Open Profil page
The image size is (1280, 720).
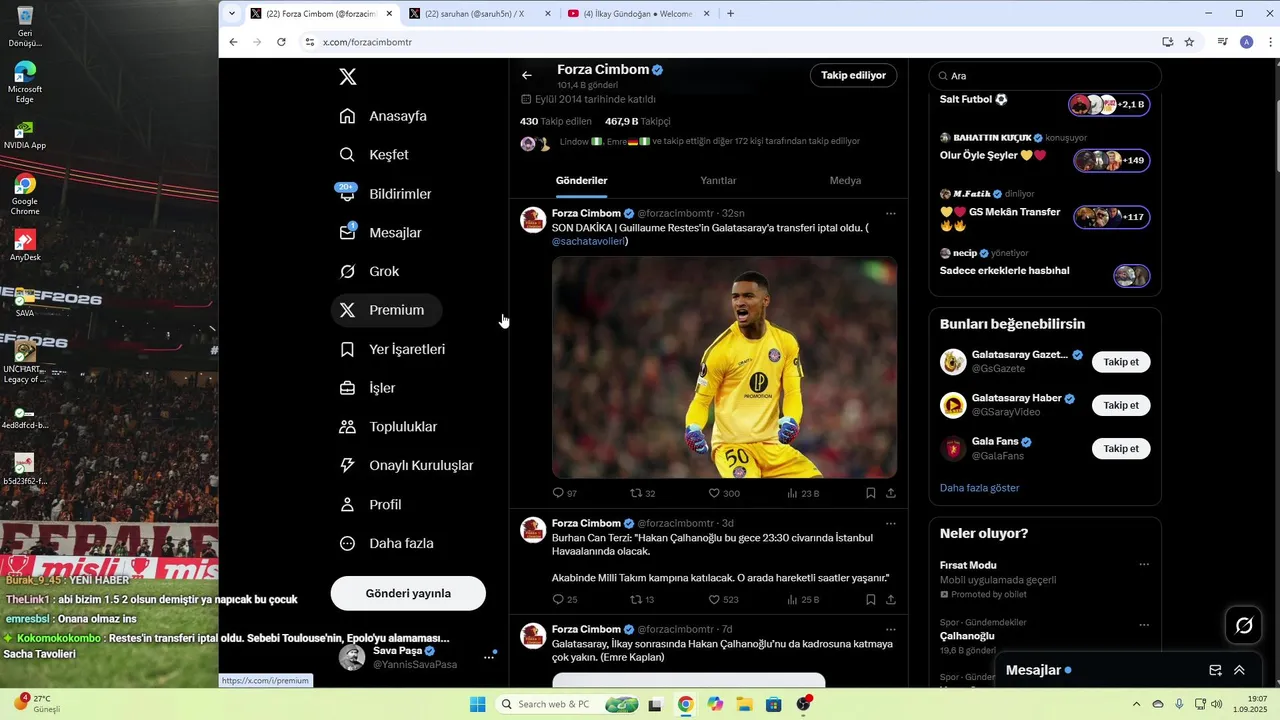[371, 505]
